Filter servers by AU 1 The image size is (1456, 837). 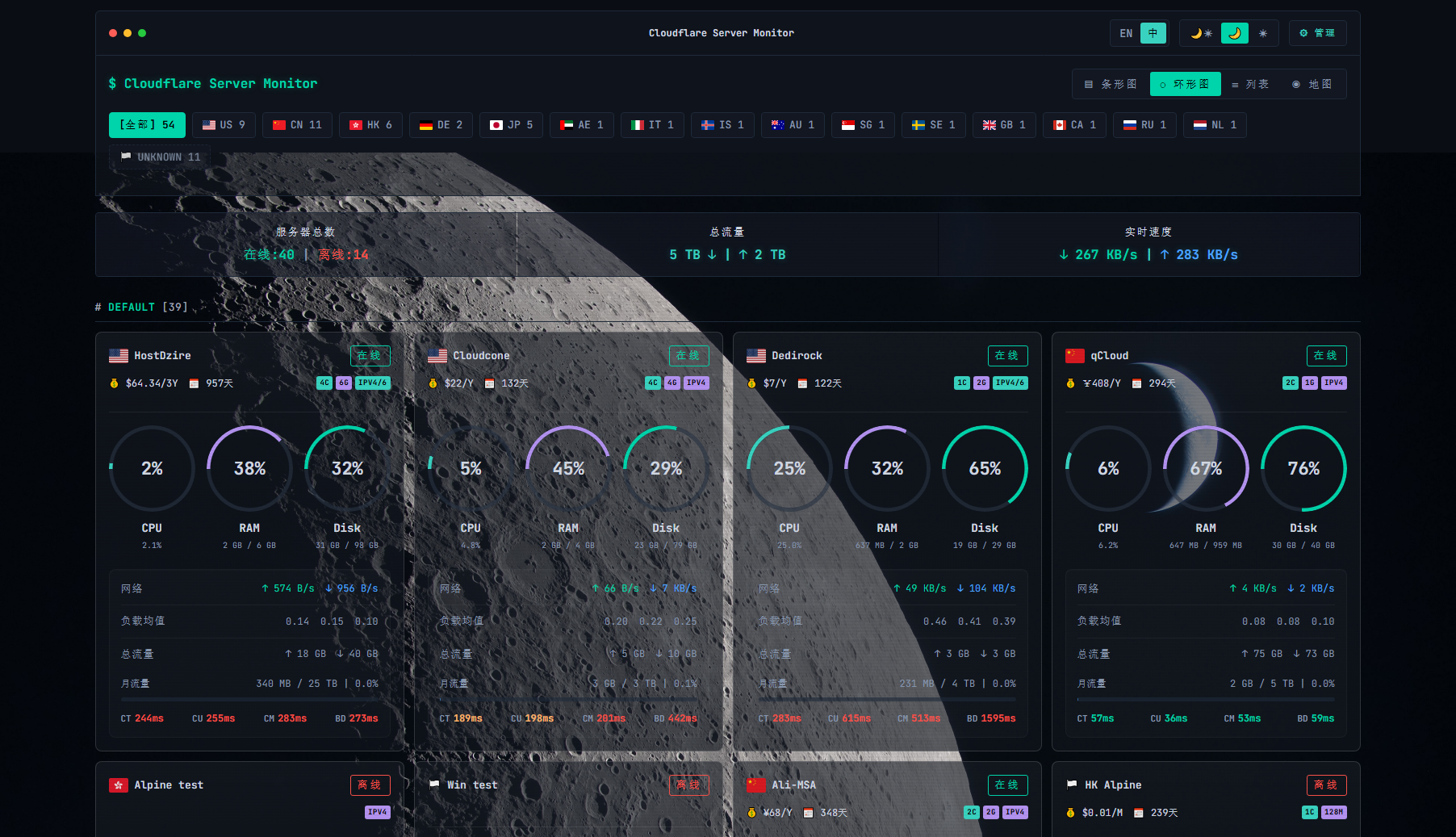click(793, 125)
